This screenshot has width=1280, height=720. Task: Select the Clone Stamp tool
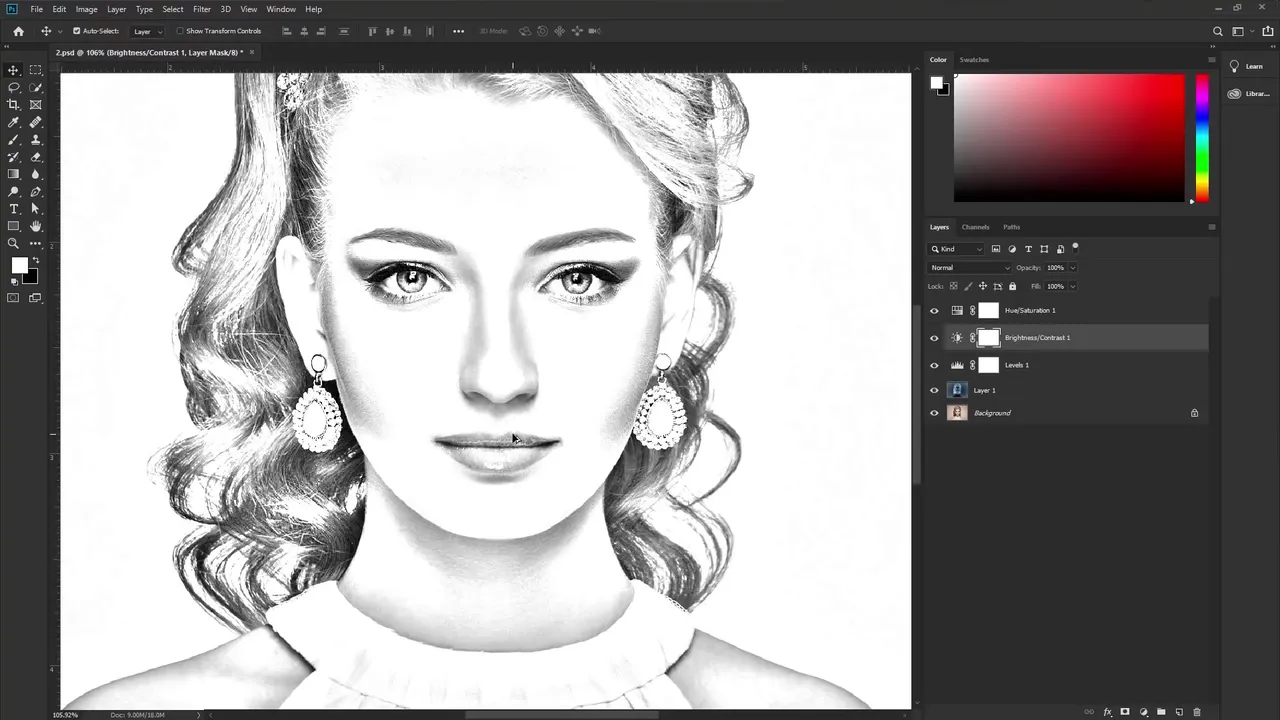pyautogui.click(x=36, y=140)
